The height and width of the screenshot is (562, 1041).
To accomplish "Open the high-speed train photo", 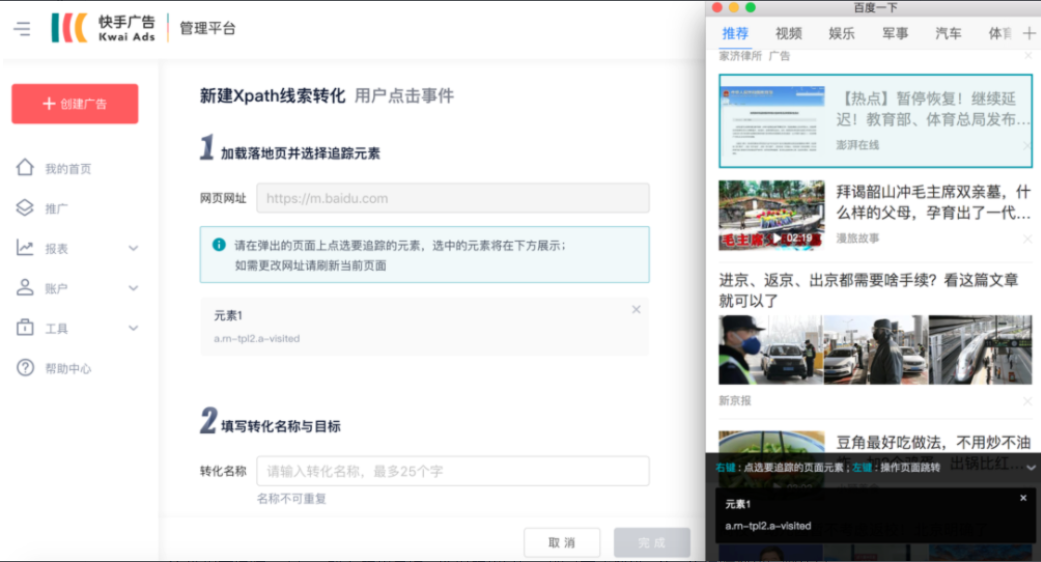I will point(981,350).
